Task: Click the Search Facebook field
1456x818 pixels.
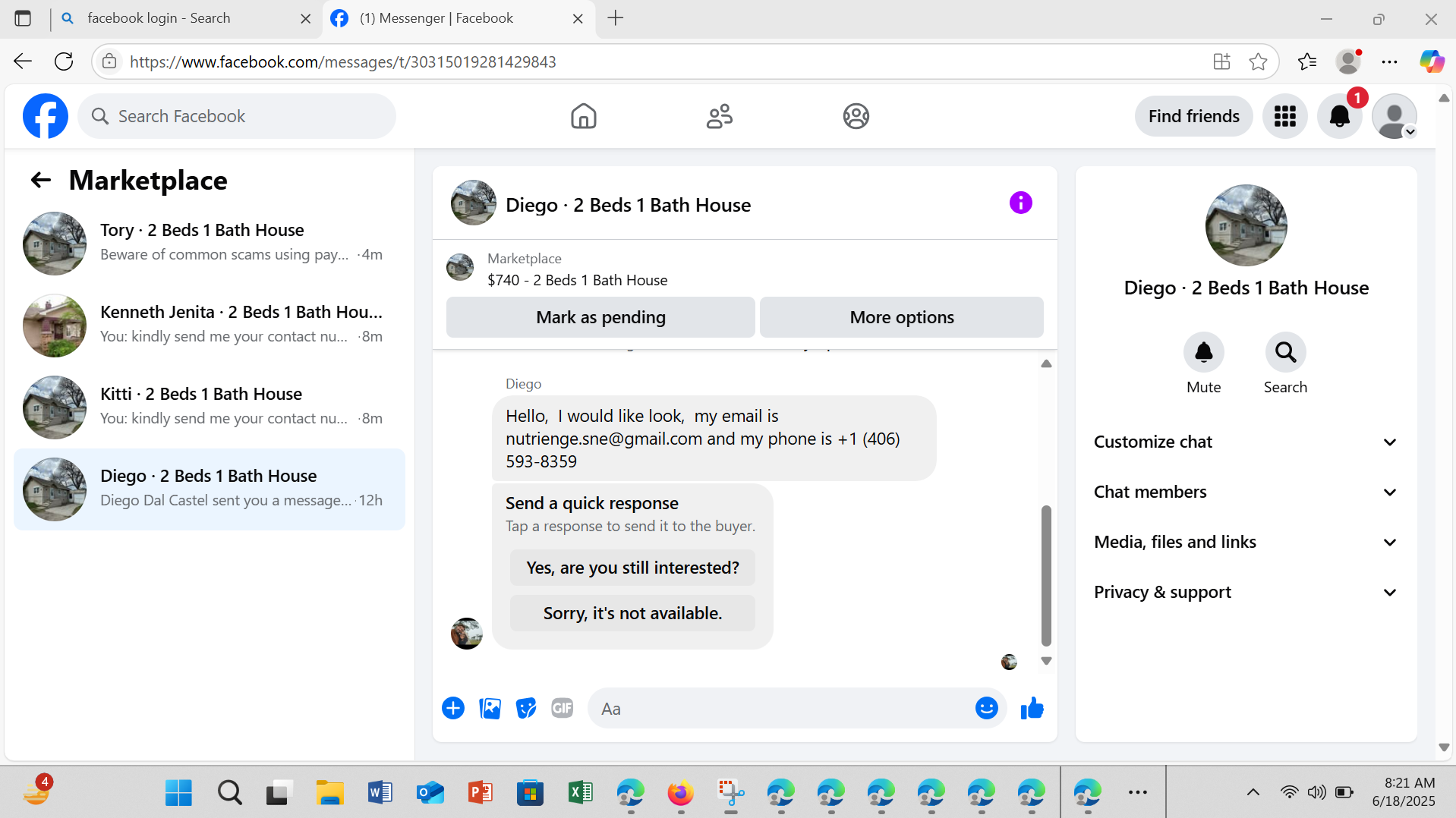Action: point(237,116)
